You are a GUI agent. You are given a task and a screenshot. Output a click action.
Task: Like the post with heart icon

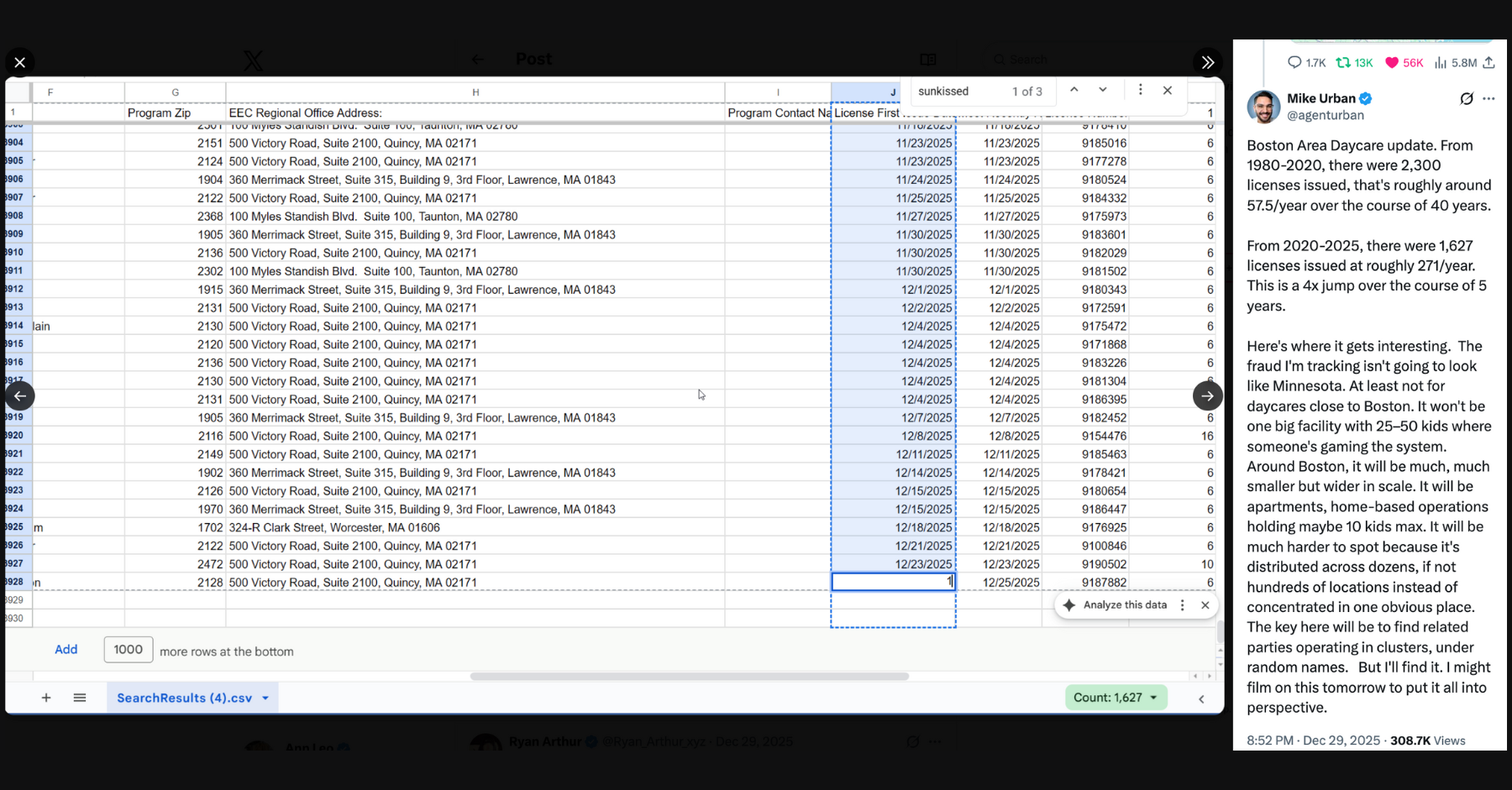1392,63
